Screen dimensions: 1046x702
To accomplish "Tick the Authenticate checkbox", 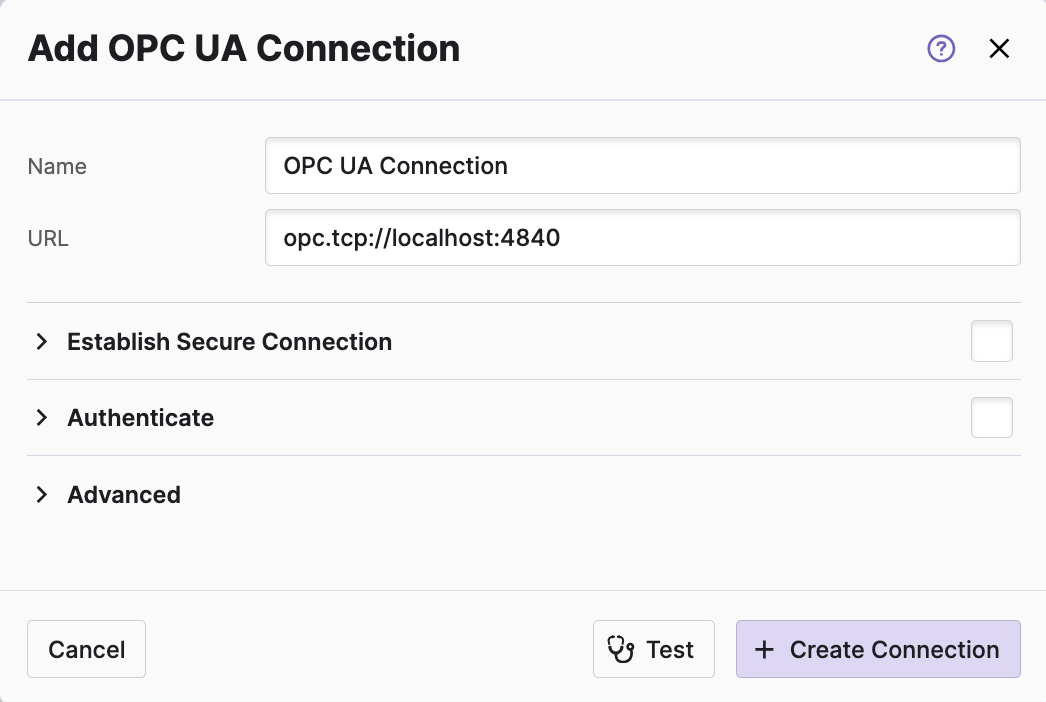I will (991, 418).
